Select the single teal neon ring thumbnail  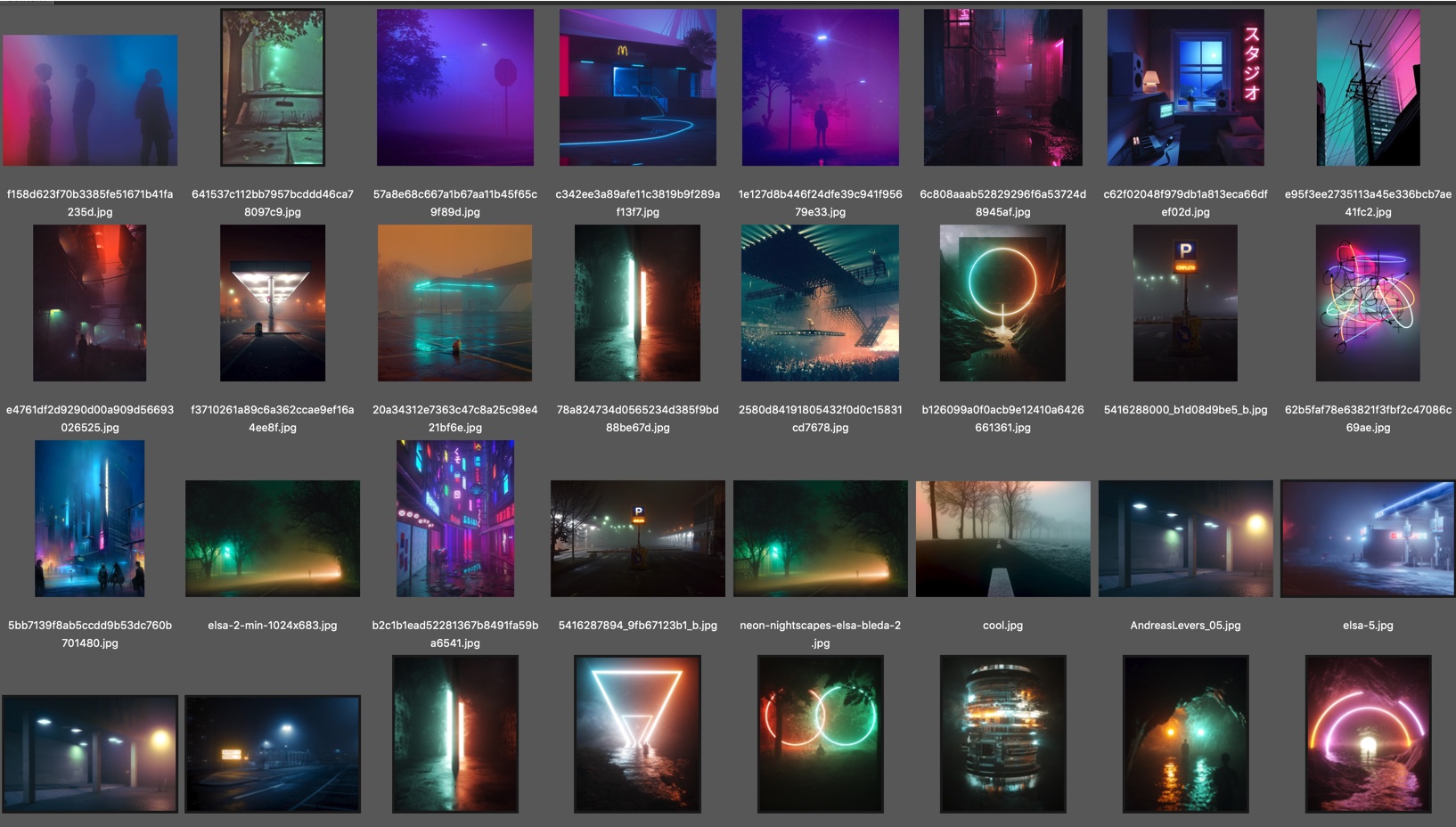pyautogui.click(x=1002, y=303)
